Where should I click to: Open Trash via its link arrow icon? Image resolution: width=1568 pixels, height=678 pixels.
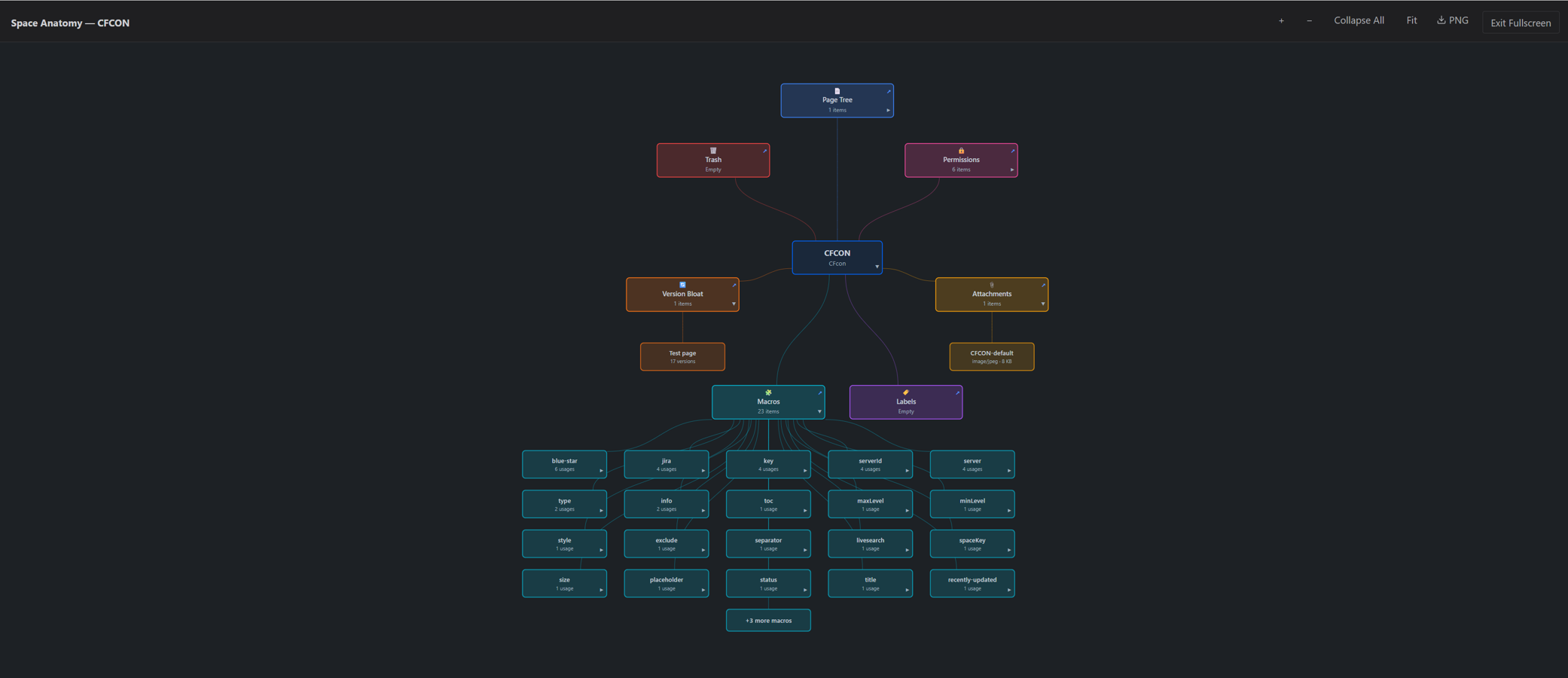[x=764, y=151]
